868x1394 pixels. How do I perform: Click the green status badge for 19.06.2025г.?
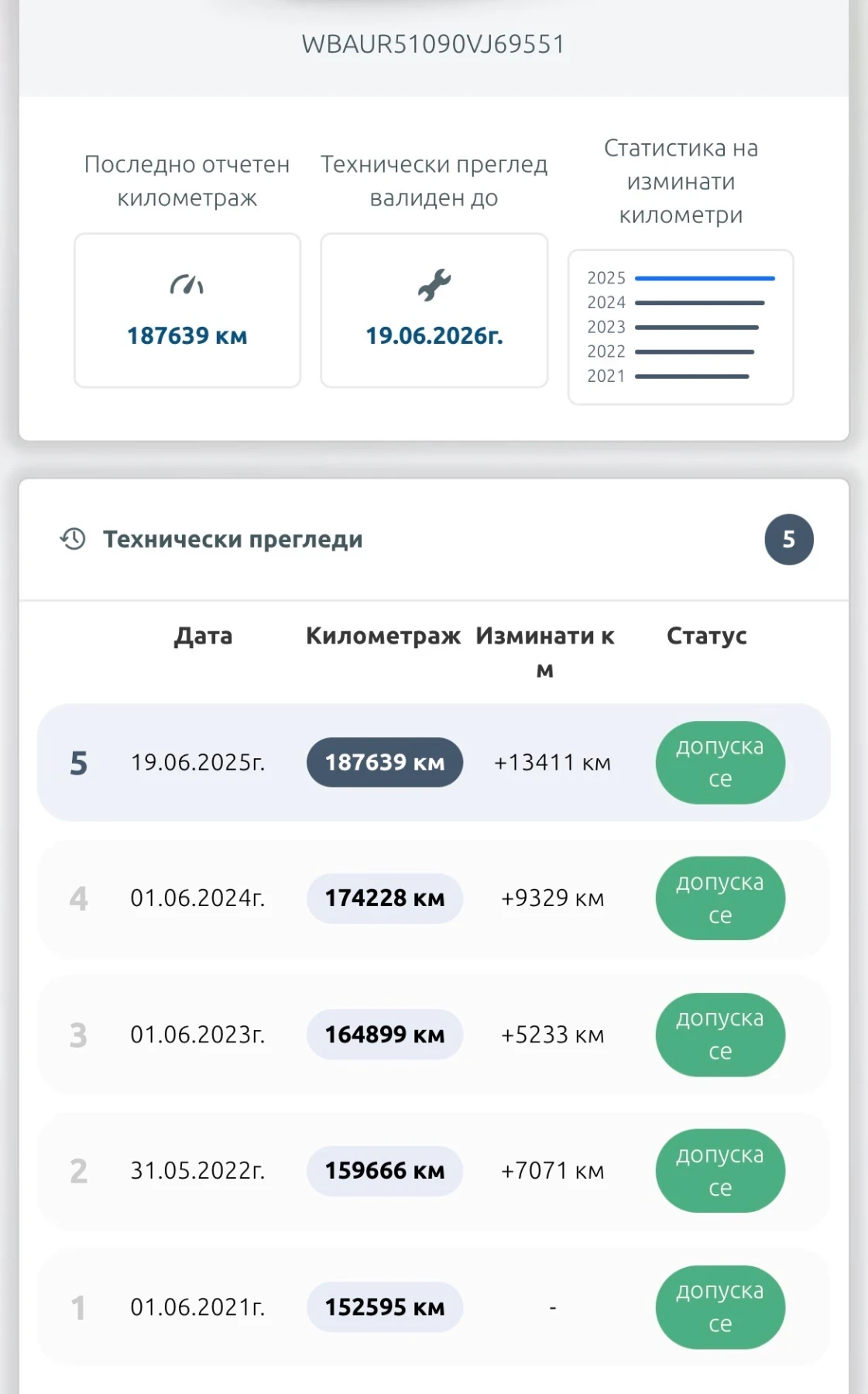[720, 763]
